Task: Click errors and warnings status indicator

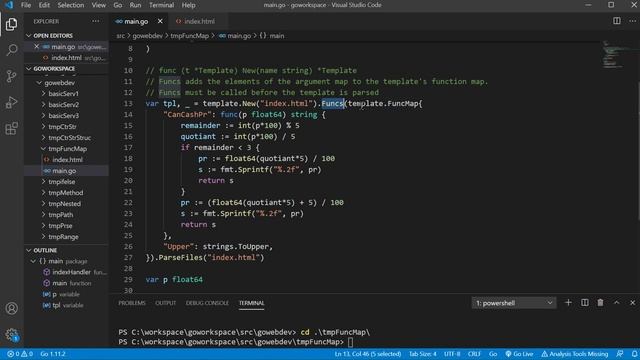Action: (20, 354)
